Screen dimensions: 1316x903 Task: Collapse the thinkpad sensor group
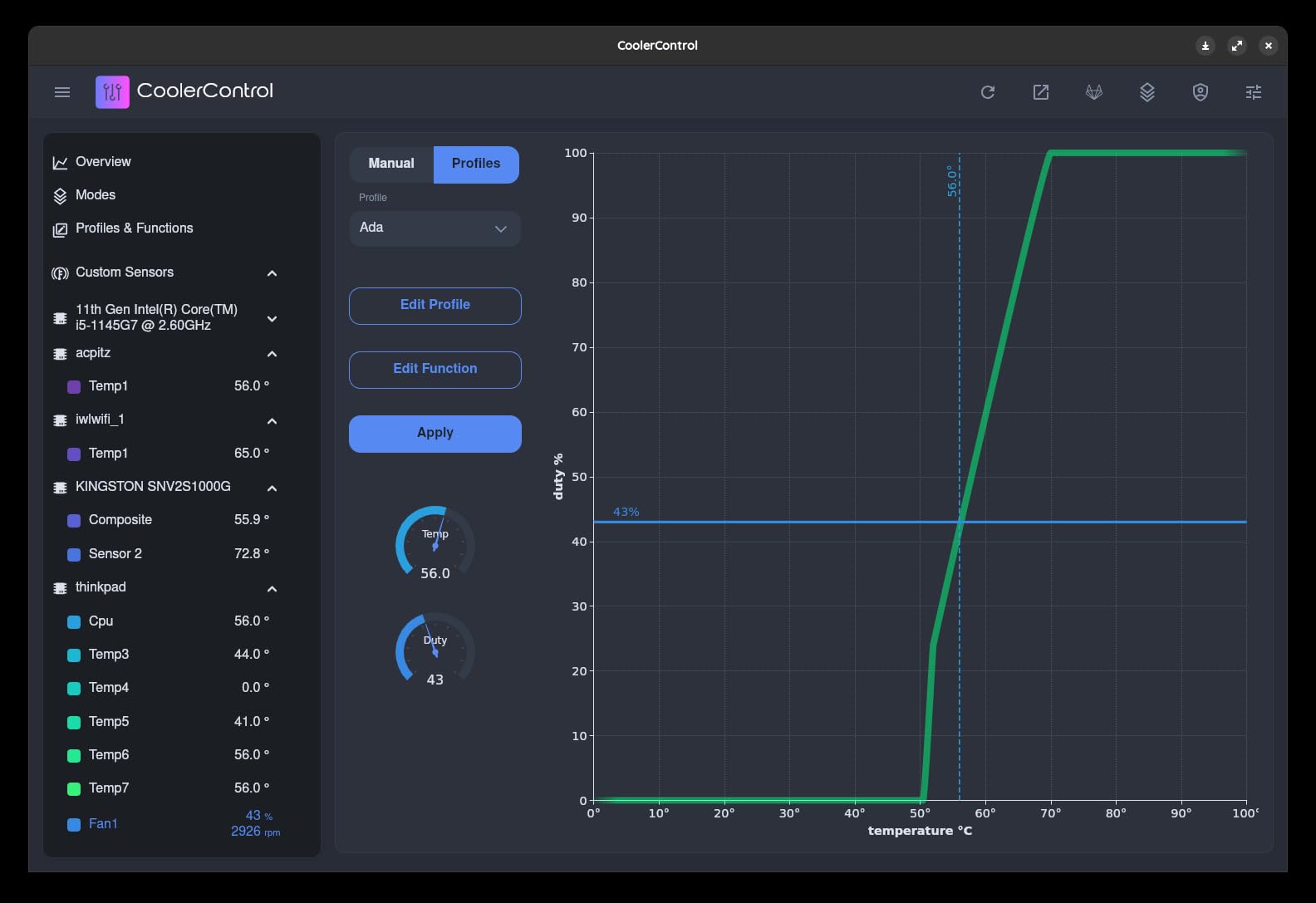coord(272,589)
